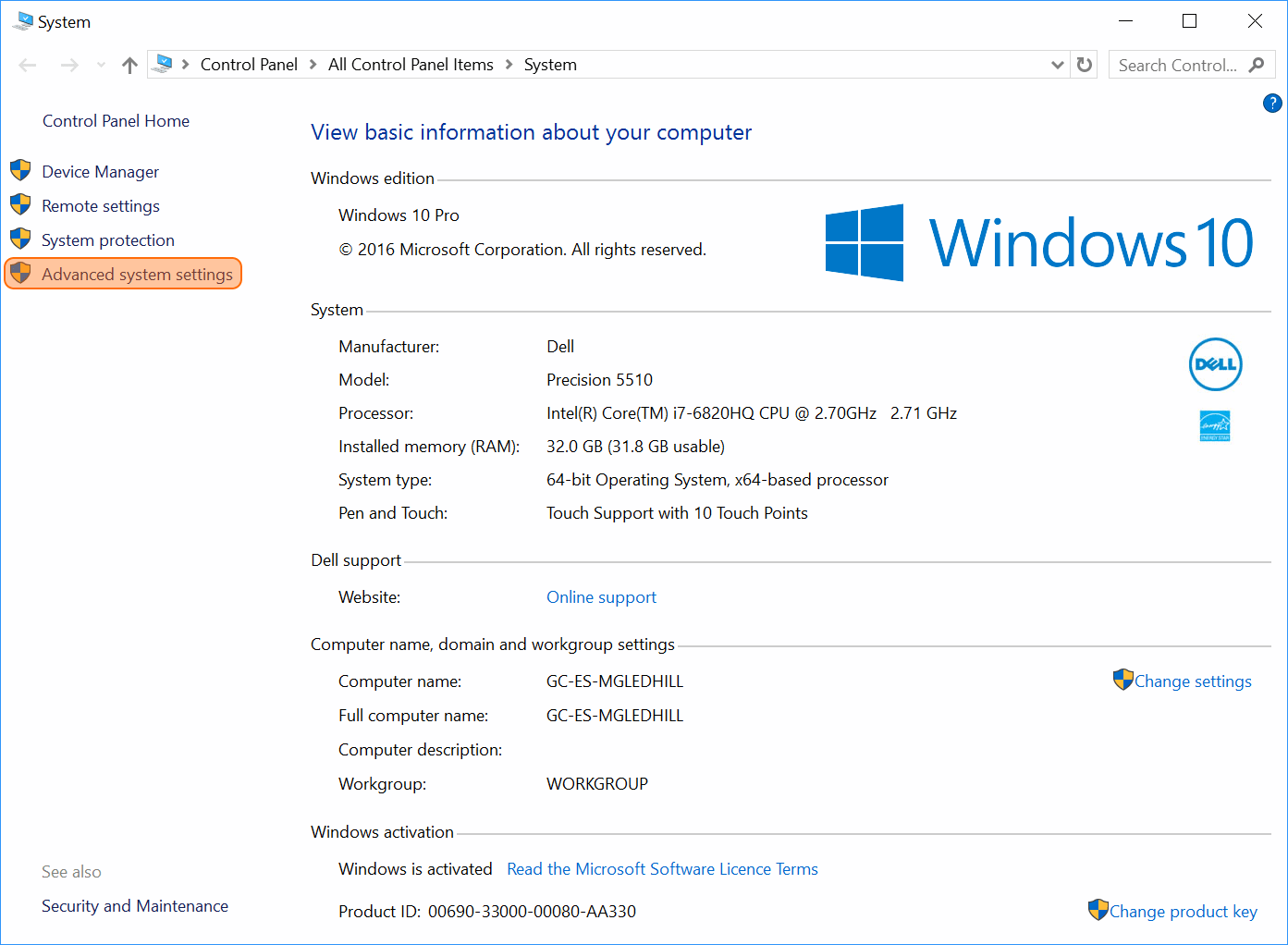
Task: Select Control Panel in the breadcrumb
Action: [x=249, y=65]
